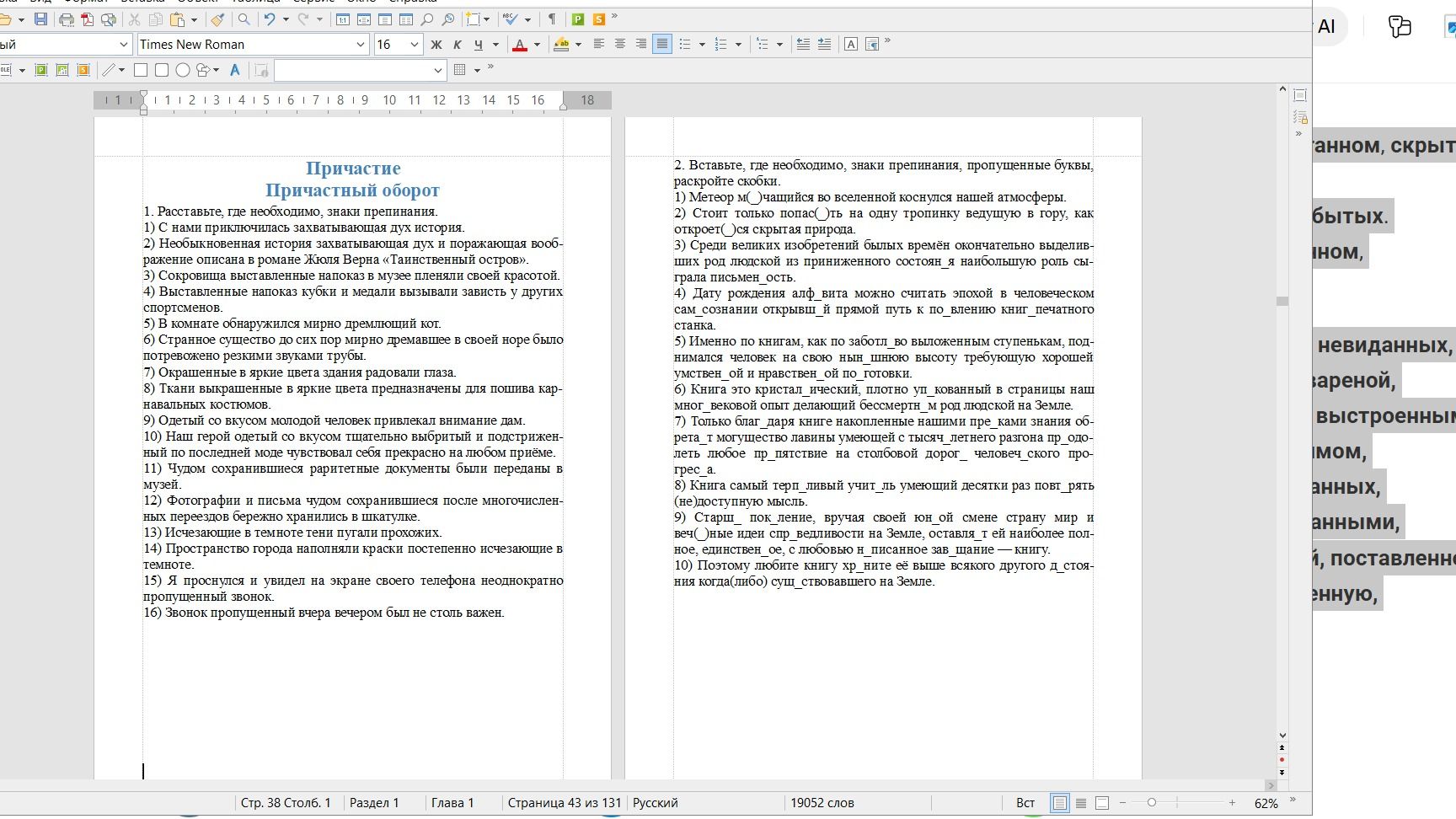Insert Fontwork text with the blue A
This screenshot has width=1456, height=819.
[235, 70]
